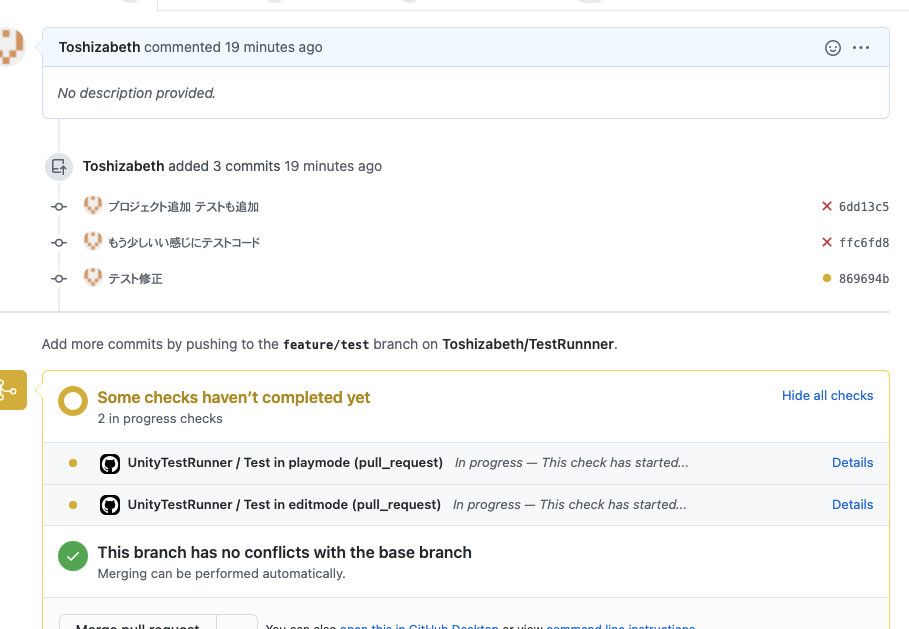The image size is (909, 629).
Task: Click the UnityTestRunner / Test in playmode check name
Action: click(285, 463)
